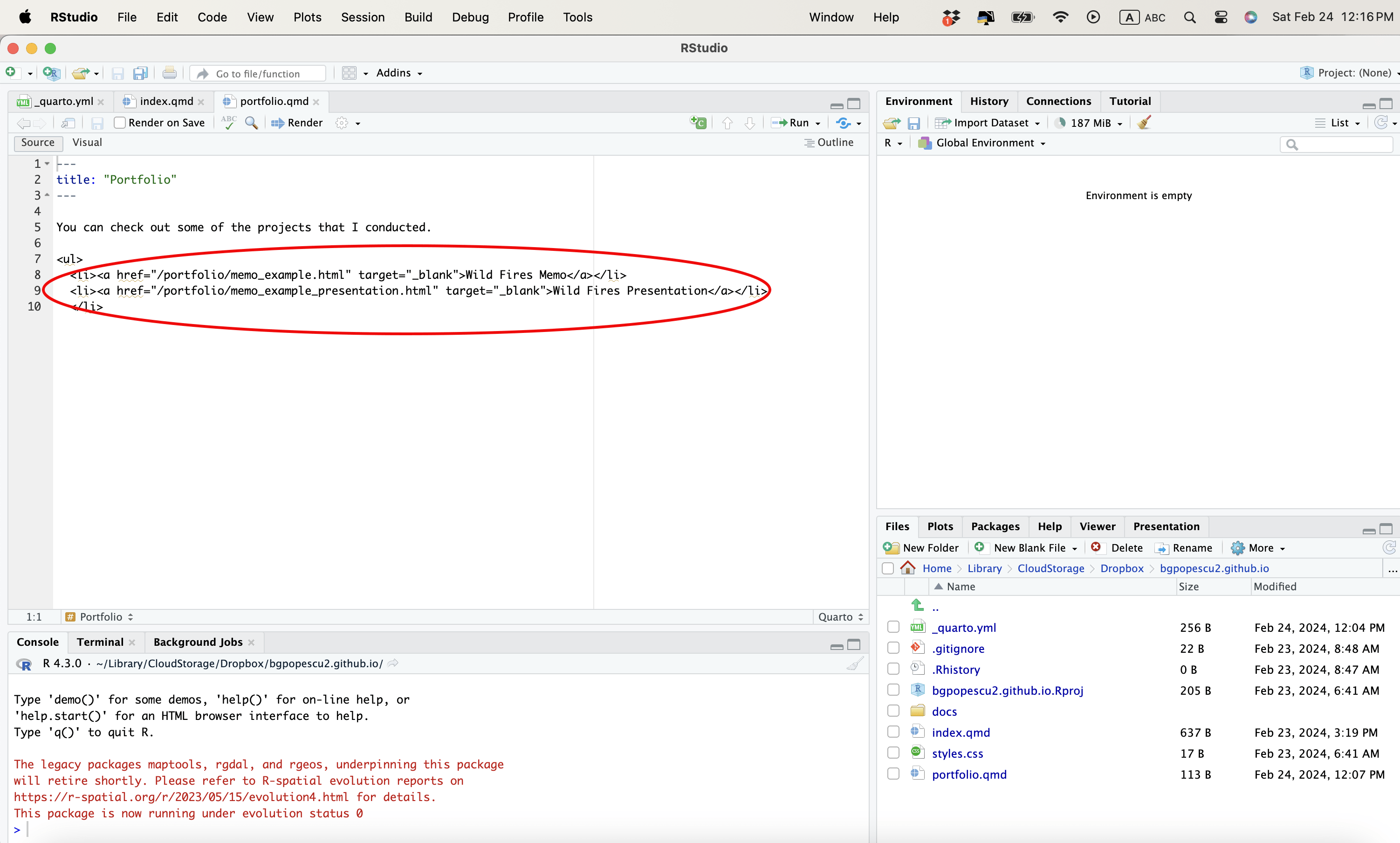Image resolution: width=1400 pixels, height=843 pixels.
Task: Switch to the index.qmd tab
Action: pos(166,101)
